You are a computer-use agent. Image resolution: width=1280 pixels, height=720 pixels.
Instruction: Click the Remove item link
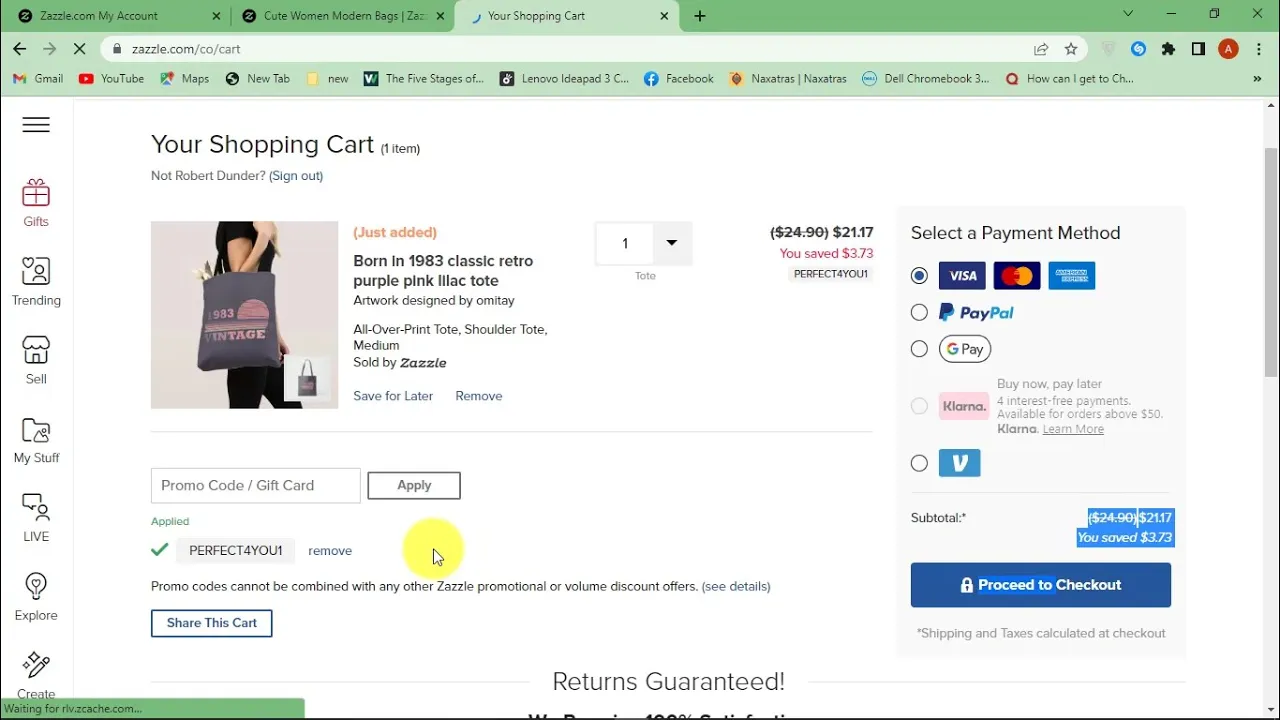(479, 396)
